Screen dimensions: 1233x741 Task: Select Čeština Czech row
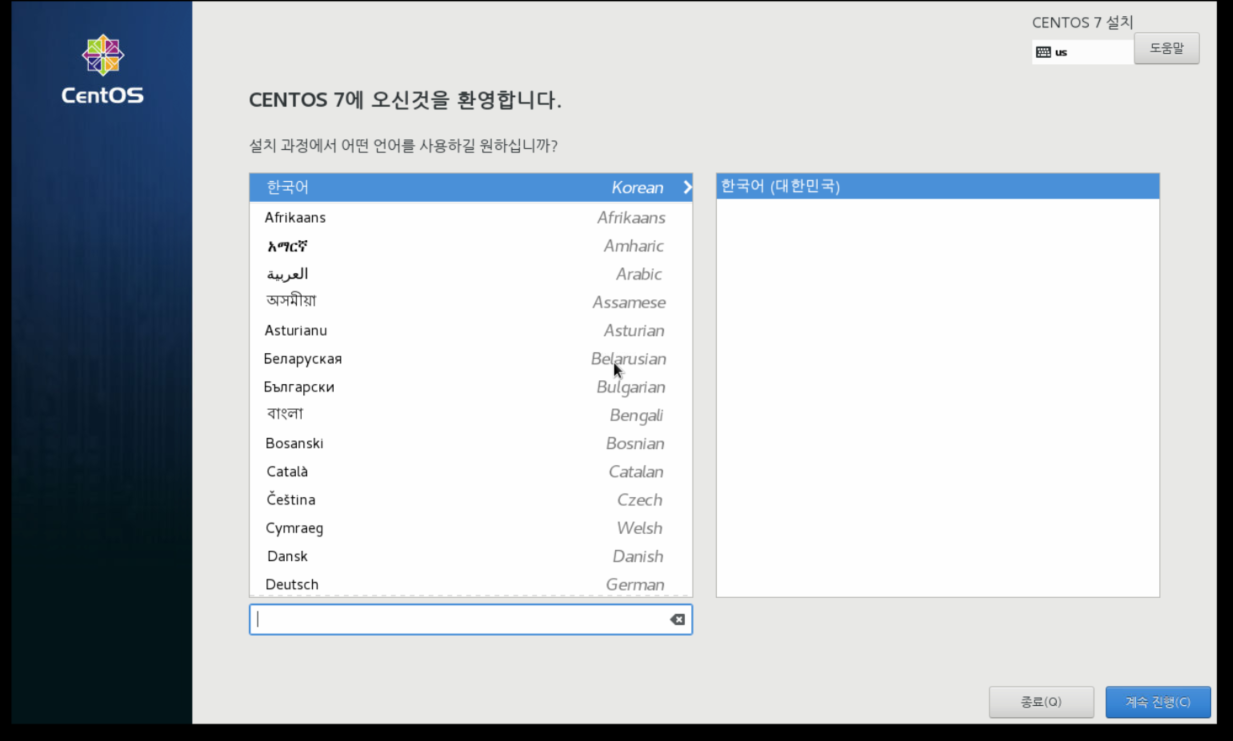471,499
